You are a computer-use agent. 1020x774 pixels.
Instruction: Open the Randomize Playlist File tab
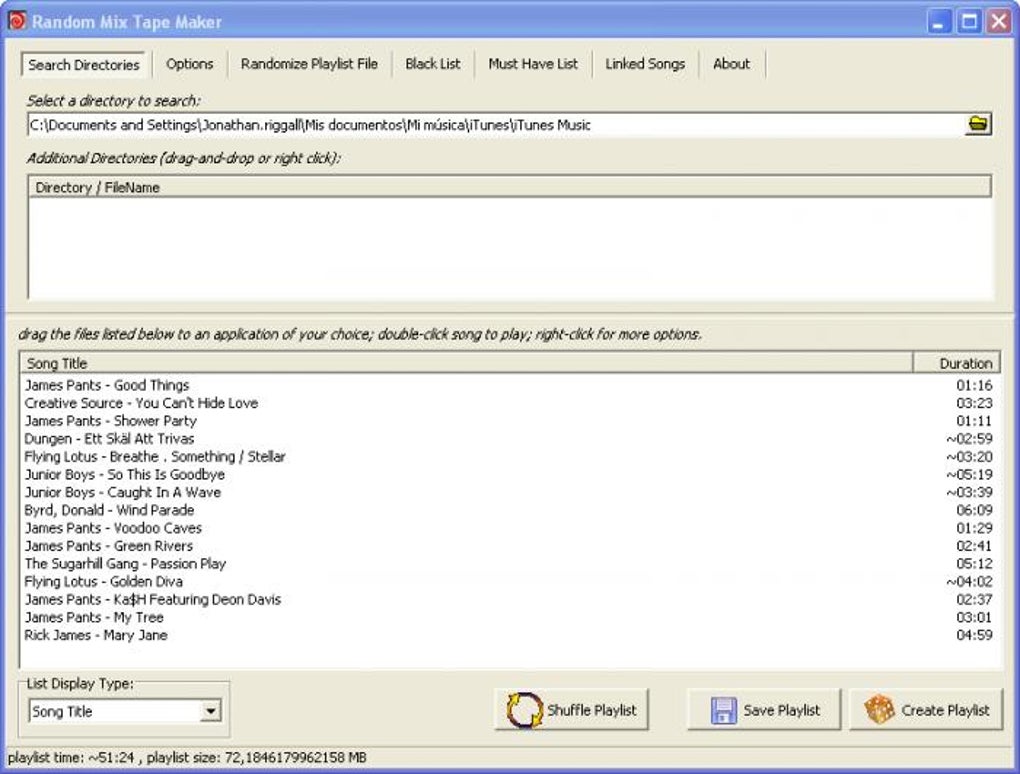click(x=309, y=64)
